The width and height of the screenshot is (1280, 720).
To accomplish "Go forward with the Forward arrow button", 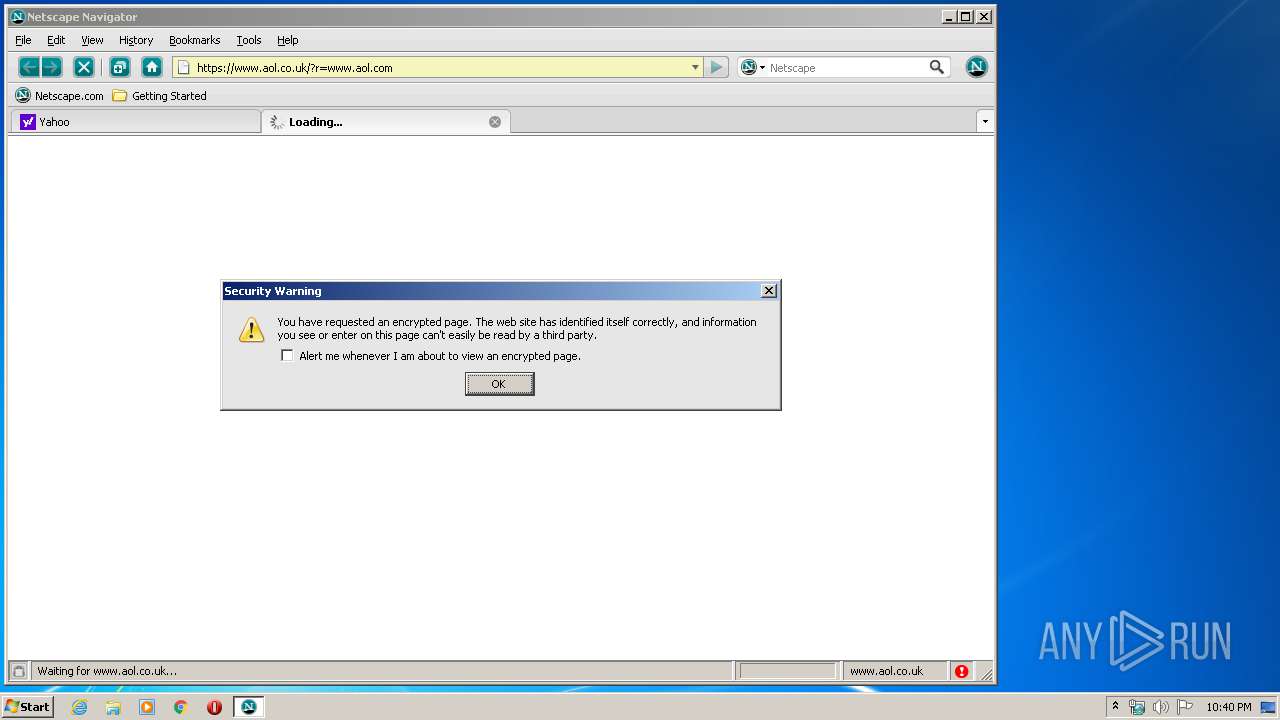I will (x=52, y=67).
